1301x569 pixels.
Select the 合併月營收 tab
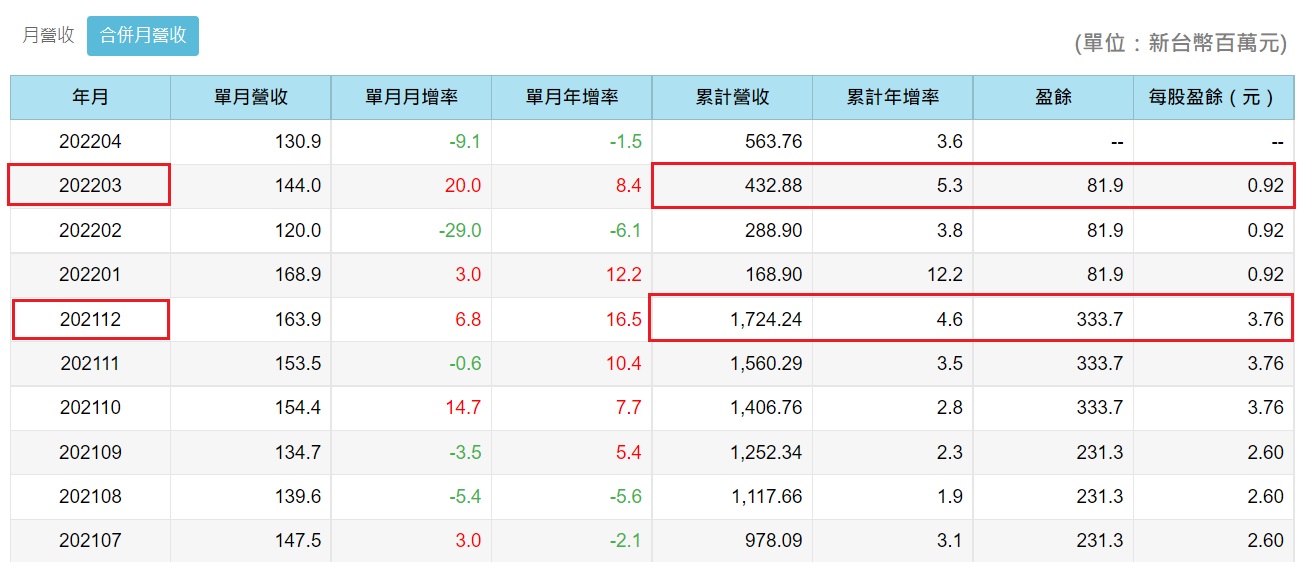pyautogui.click(x=143, y=35)
